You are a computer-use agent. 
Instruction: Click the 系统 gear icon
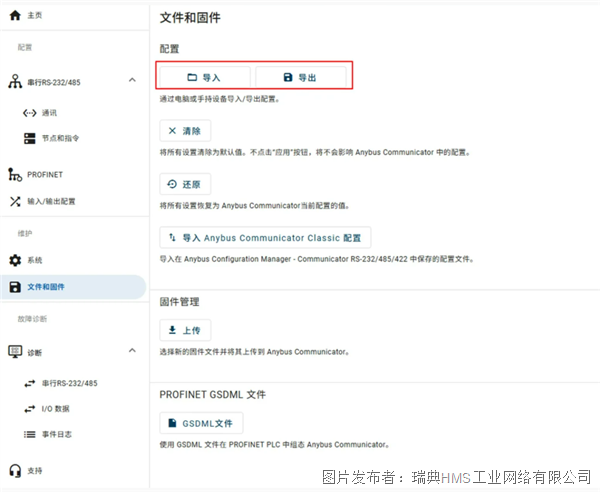(15, 260)
